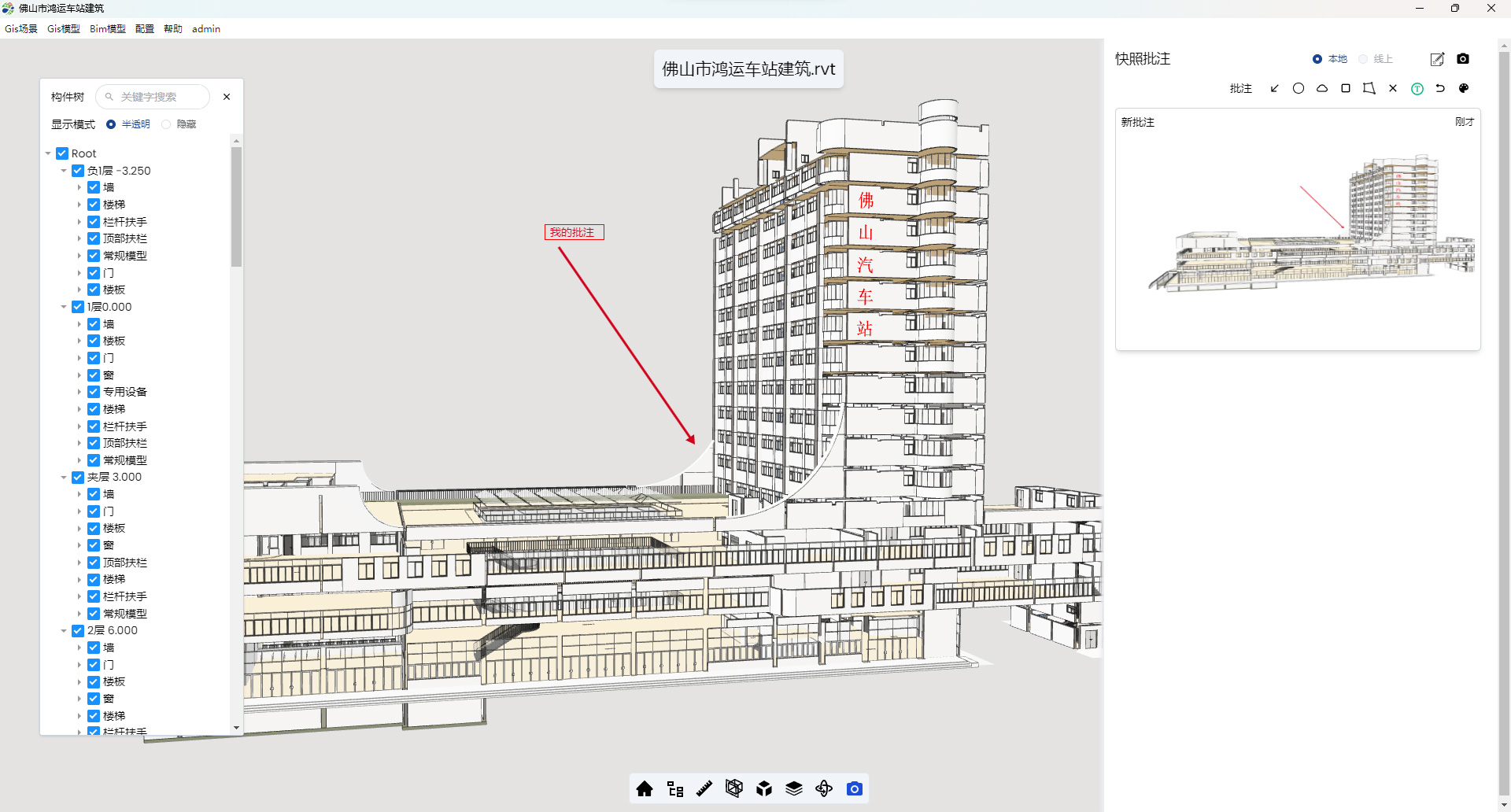
Task: Open the 帮助 menu
Action: [173, 29]
